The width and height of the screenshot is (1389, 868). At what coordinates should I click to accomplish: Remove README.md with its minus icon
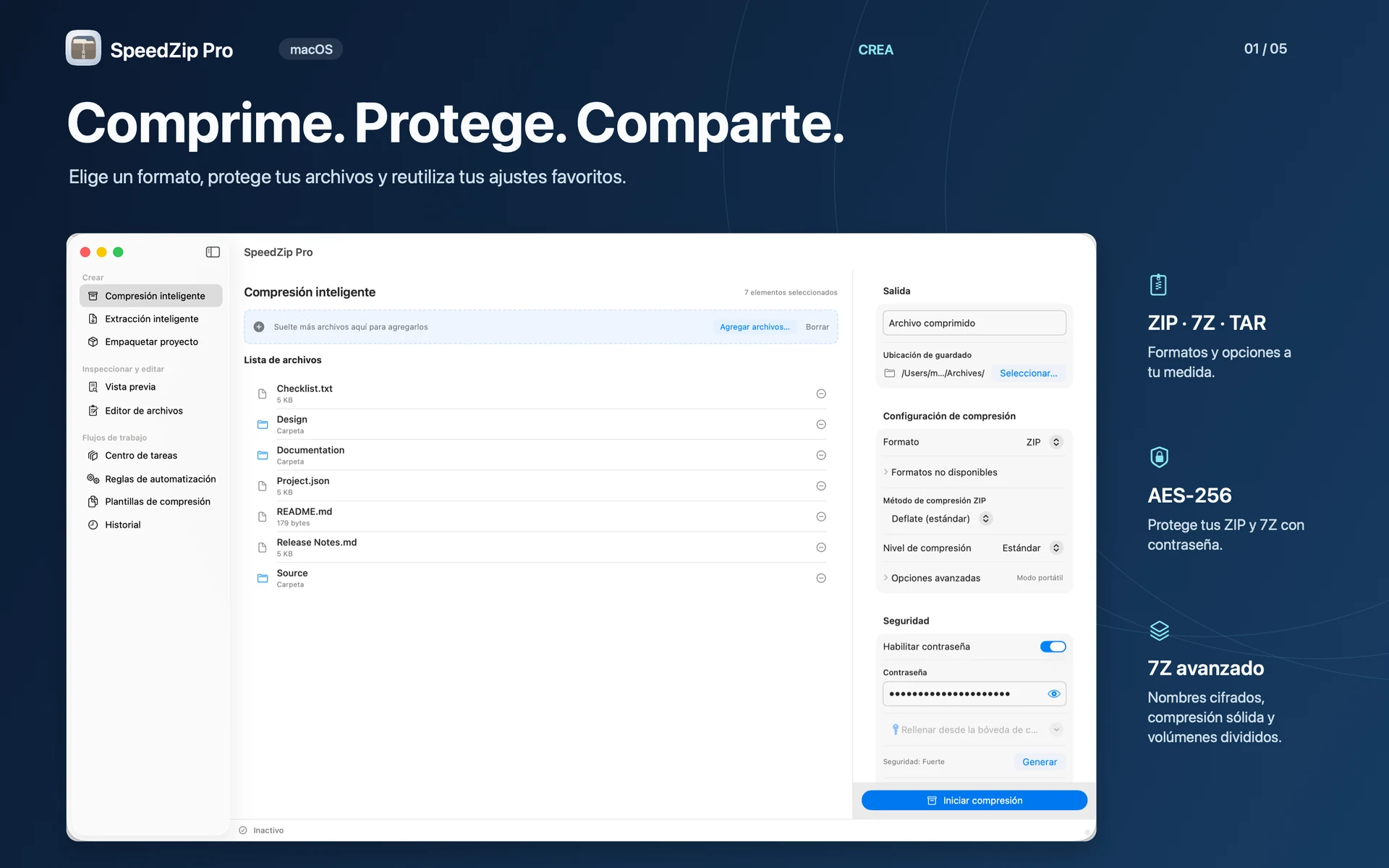821,516
